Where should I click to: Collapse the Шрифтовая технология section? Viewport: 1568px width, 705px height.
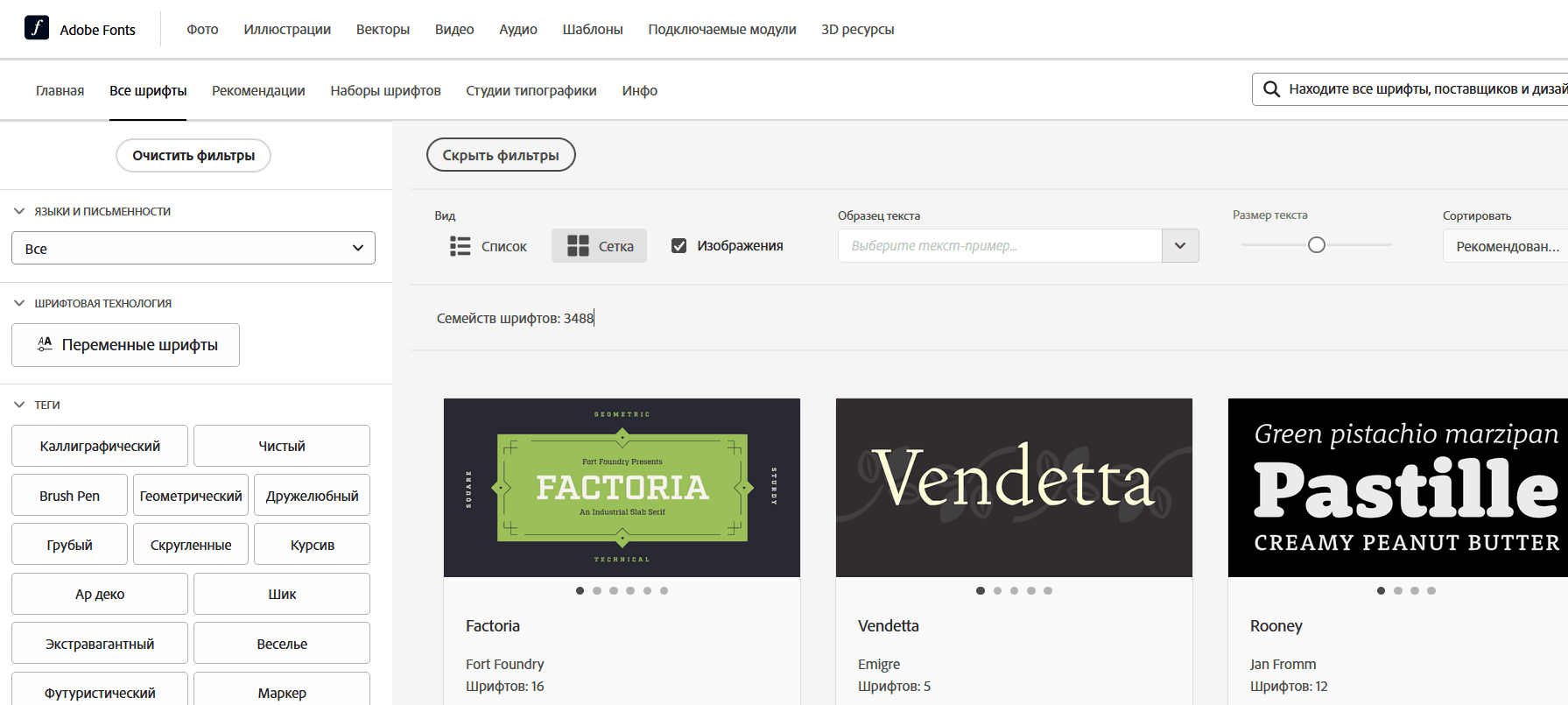pos(19,303)
